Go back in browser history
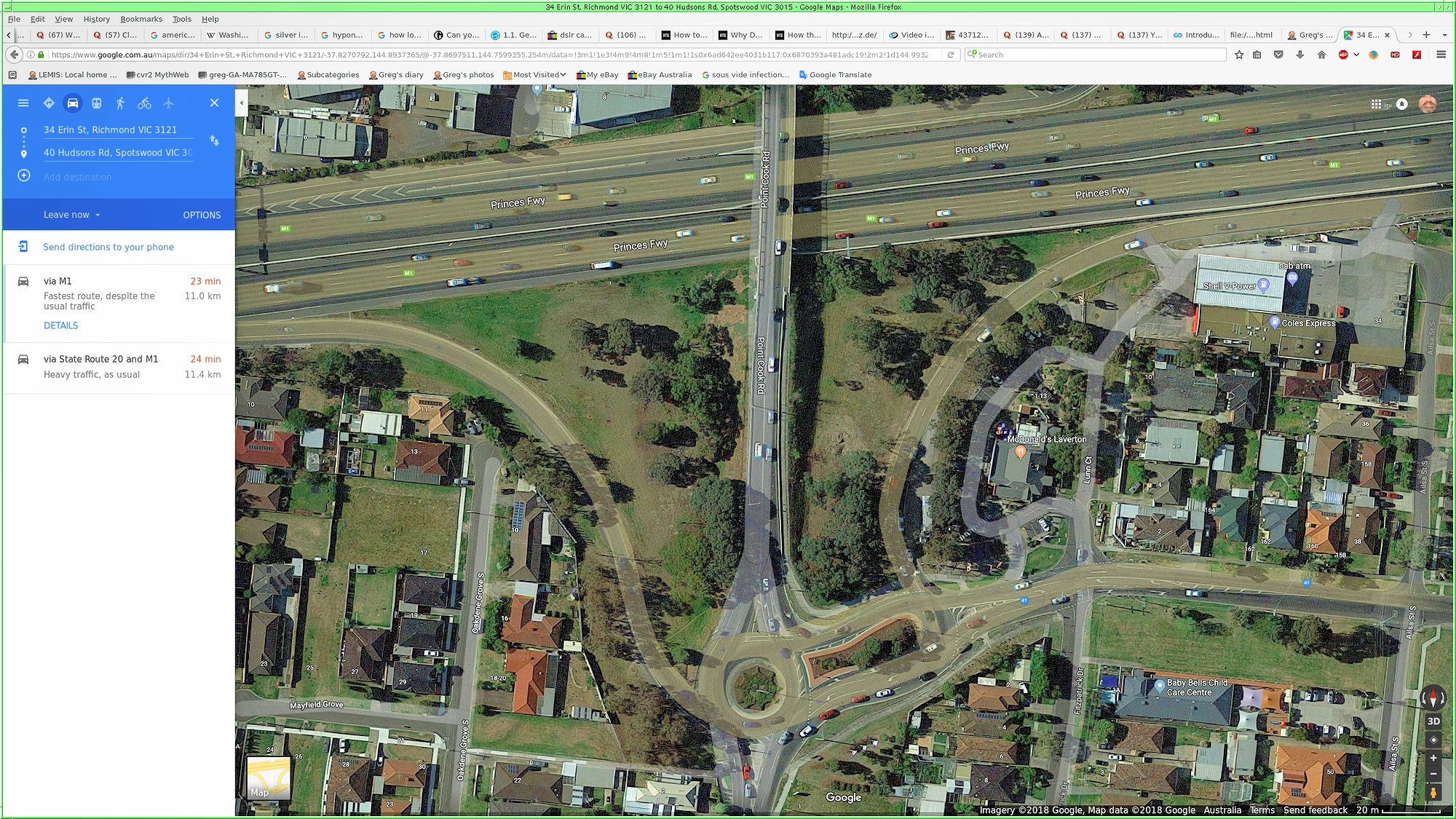 (14, 55)
